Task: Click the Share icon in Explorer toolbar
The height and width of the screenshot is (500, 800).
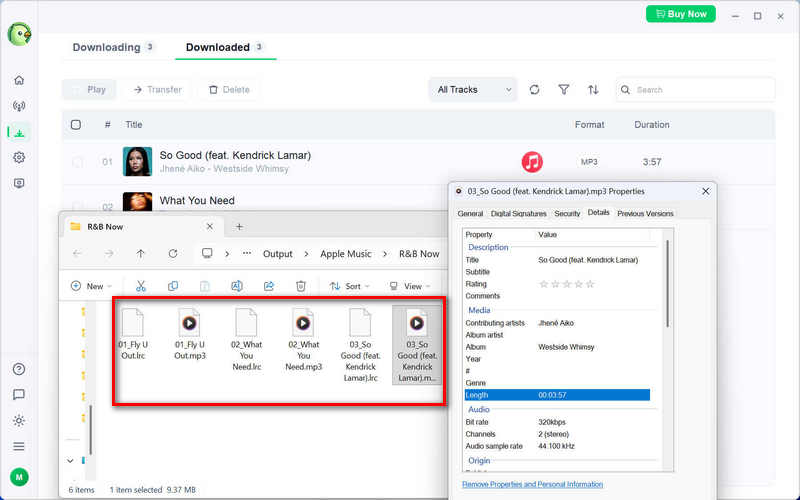Action: (x=269, y=286)
